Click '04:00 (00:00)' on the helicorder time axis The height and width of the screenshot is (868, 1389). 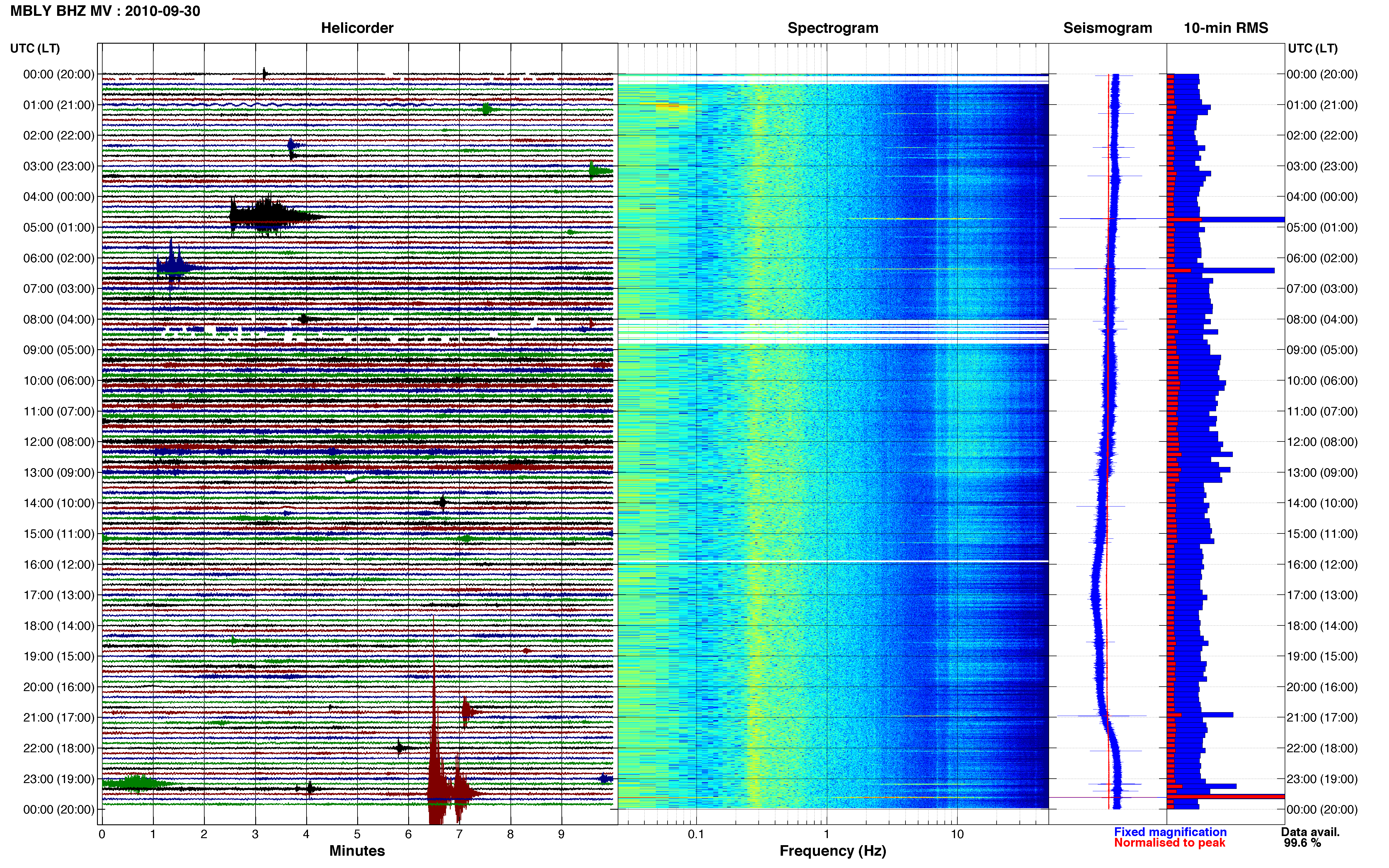click(59, 197)
